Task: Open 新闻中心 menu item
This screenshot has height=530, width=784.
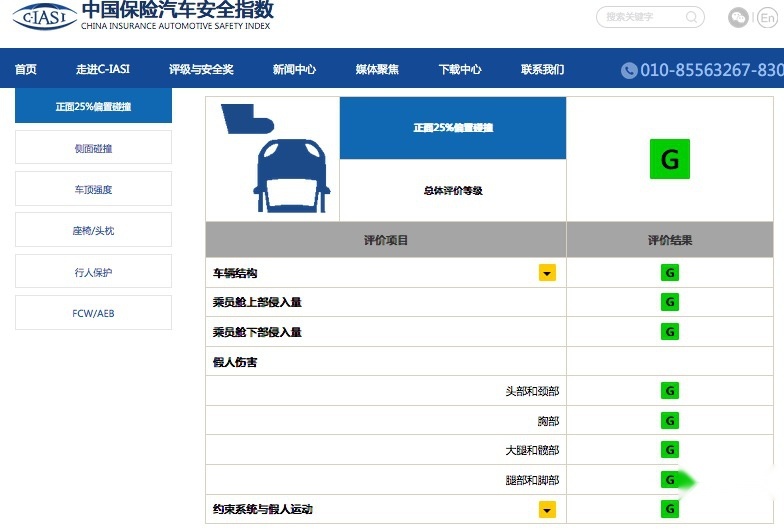Action: point(294,70)
